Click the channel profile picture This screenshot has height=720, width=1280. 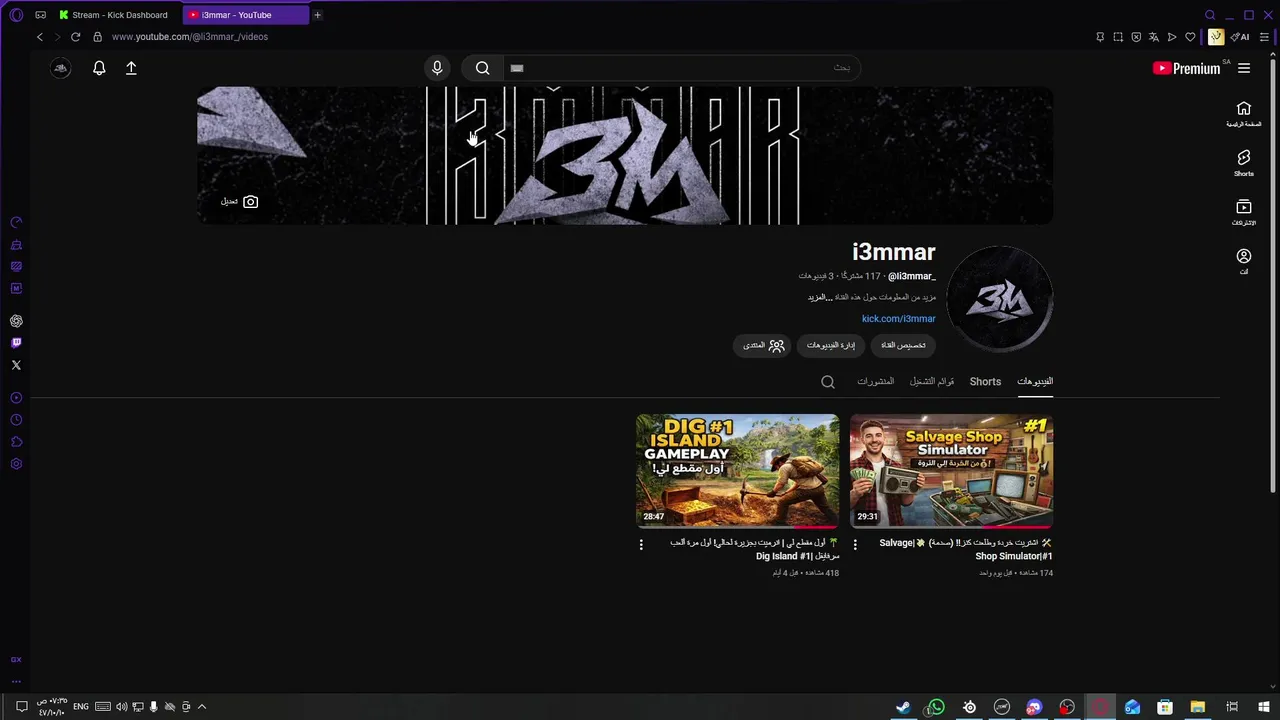point(1000,298)
